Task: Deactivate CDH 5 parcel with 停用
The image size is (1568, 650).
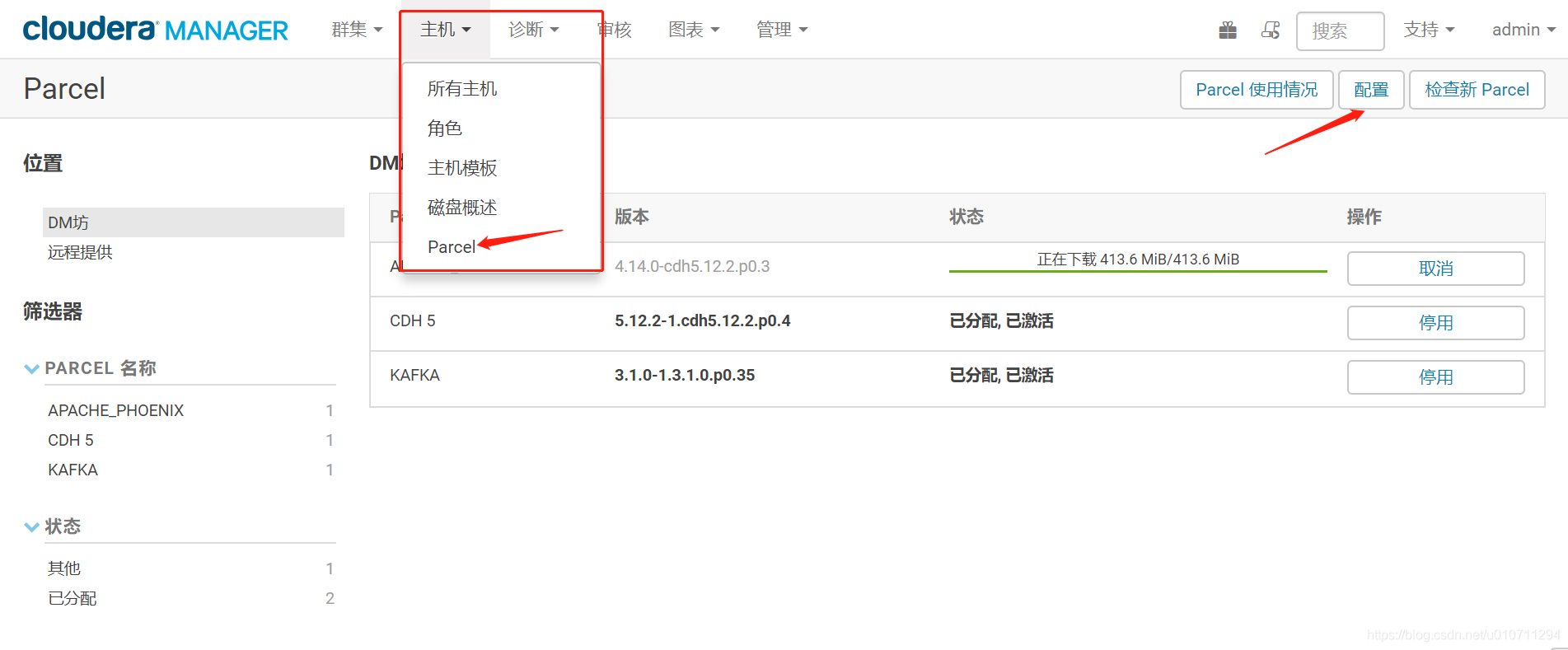Action: point(1435,323)
